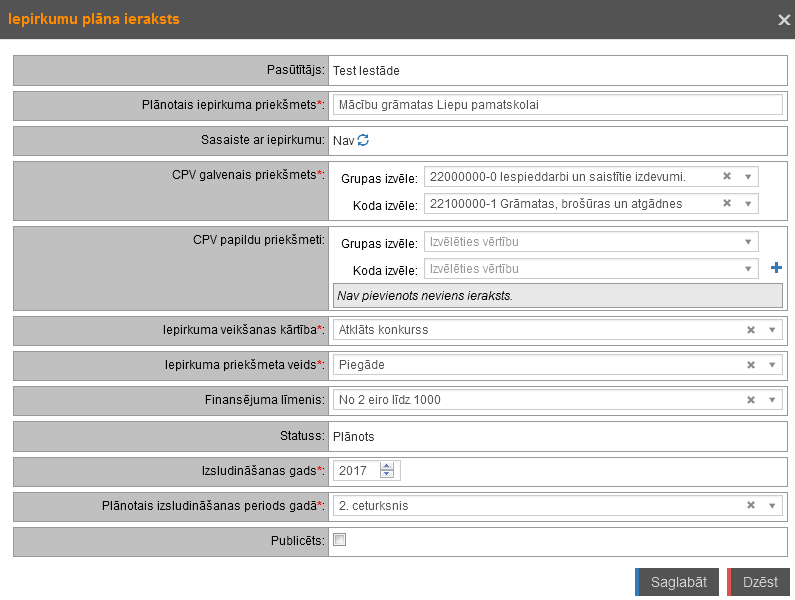Close the Iepirkumu plāna ieraksts dialog

(785, 19)
